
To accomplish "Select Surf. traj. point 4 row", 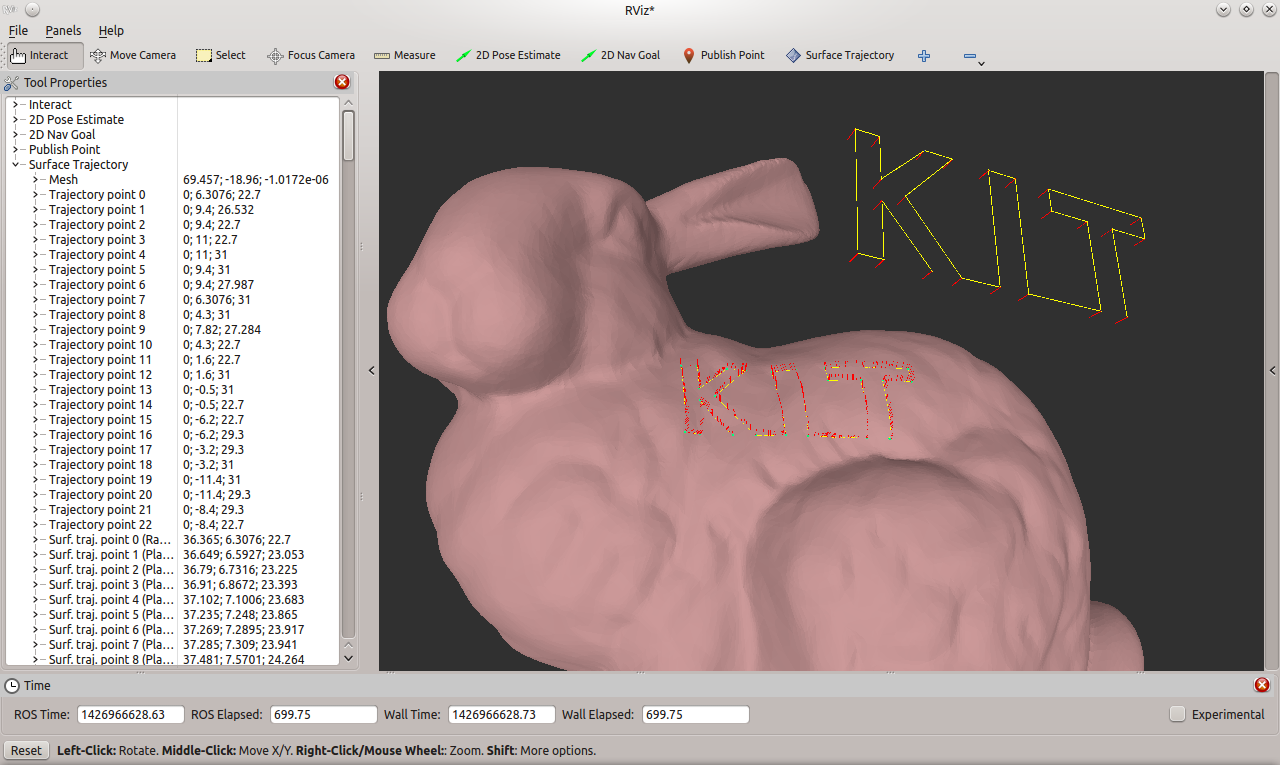I will pos(172,600).
